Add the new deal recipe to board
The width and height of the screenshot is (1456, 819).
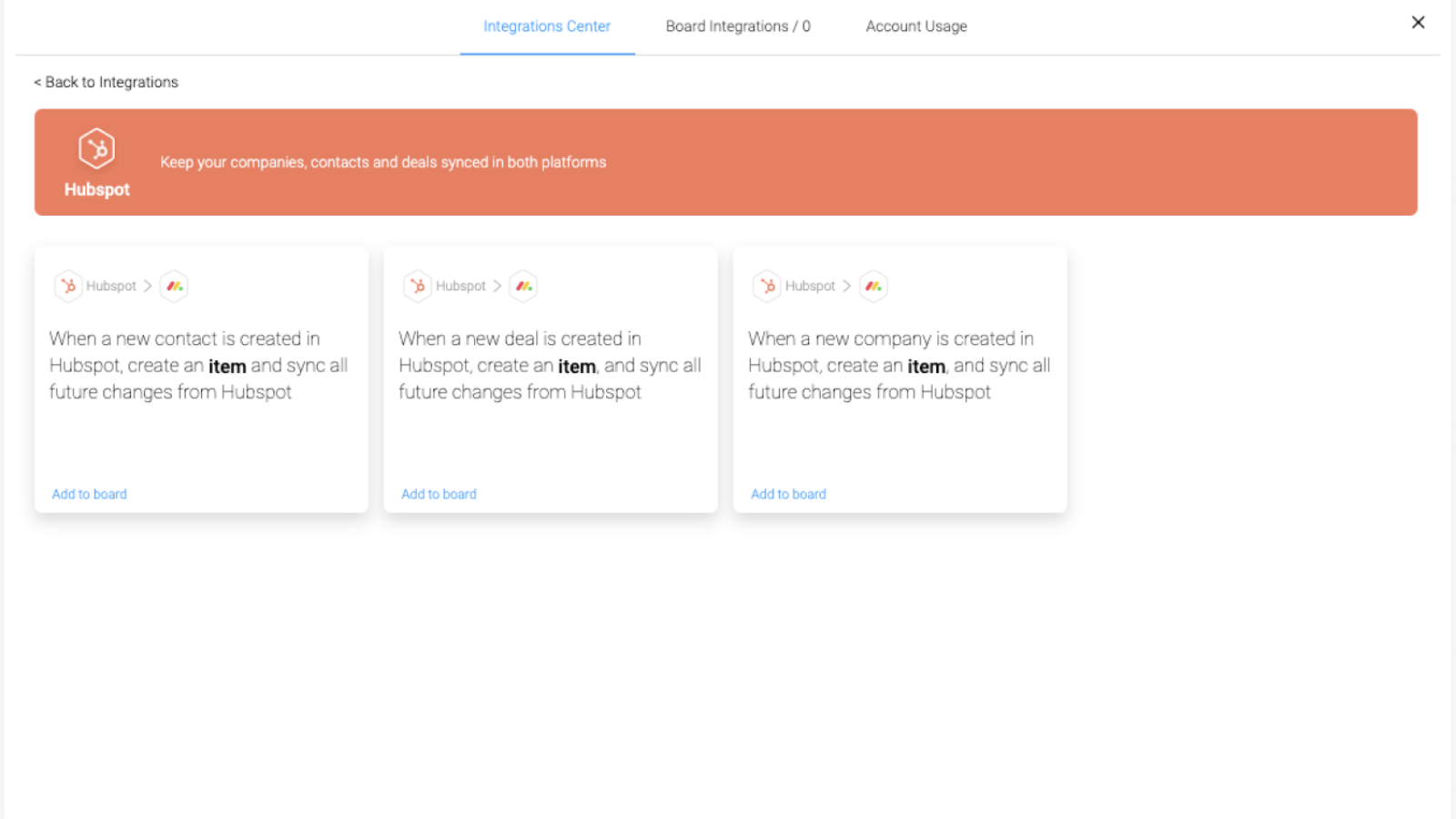439,494
